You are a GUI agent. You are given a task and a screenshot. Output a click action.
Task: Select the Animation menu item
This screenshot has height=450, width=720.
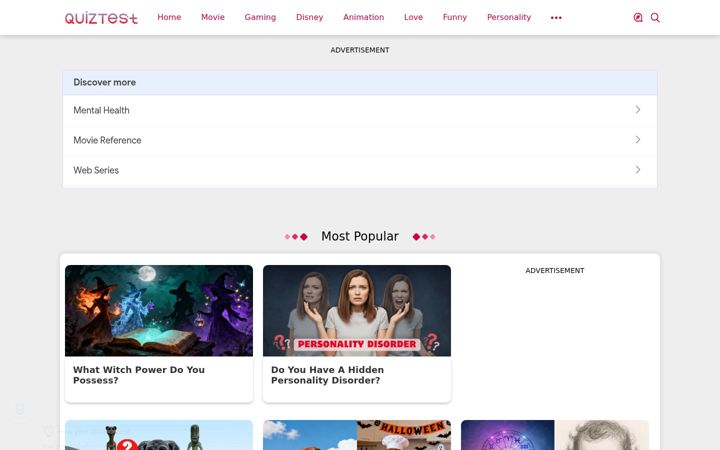pos(363,17)
